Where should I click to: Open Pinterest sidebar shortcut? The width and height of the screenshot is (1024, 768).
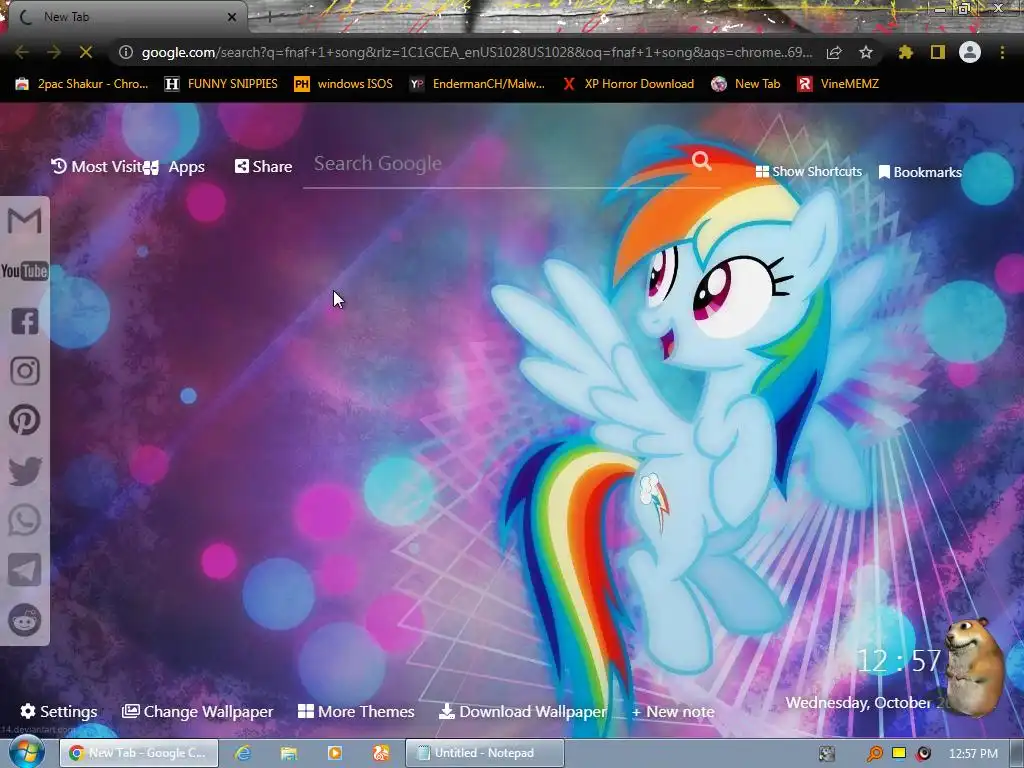(25, 420)
